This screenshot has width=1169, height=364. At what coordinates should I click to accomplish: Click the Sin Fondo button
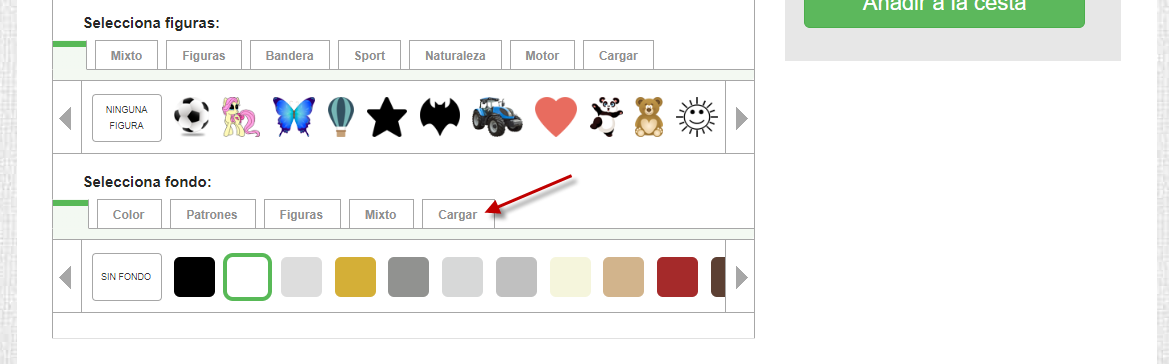(x=127, y=277)
